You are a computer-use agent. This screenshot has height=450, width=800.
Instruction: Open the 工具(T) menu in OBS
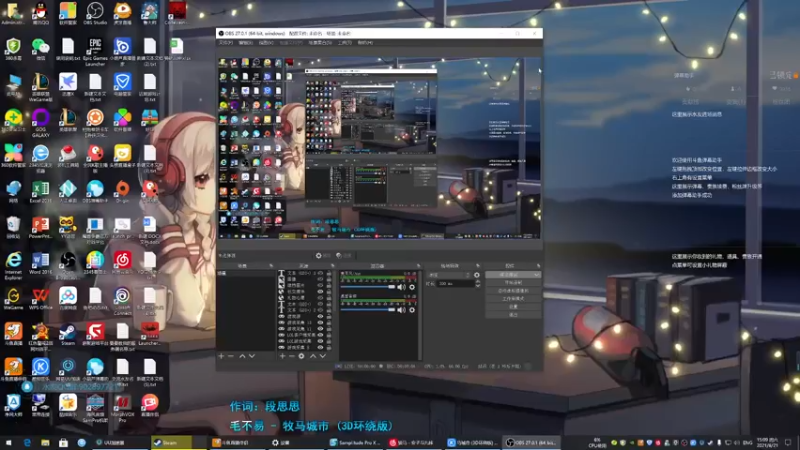pyautogui.click(x=344, y=43)
